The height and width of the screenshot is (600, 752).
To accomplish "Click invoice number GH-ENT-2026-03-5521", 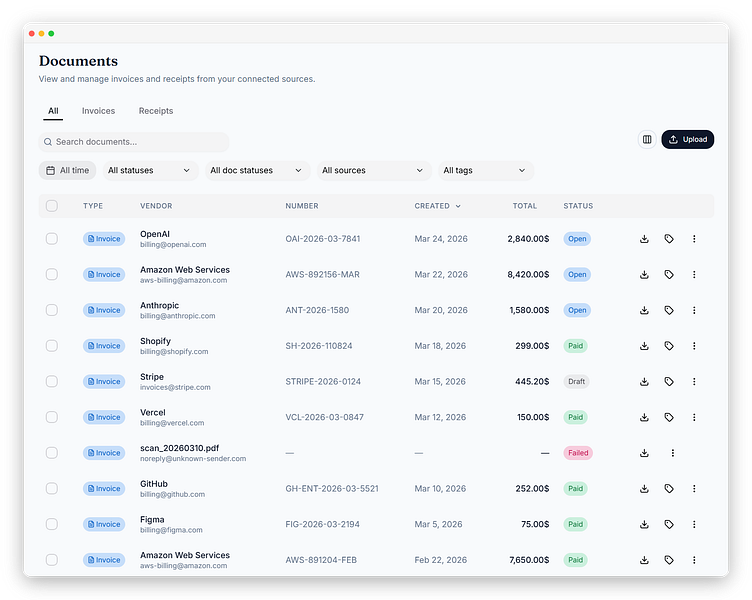I will 332,489.
